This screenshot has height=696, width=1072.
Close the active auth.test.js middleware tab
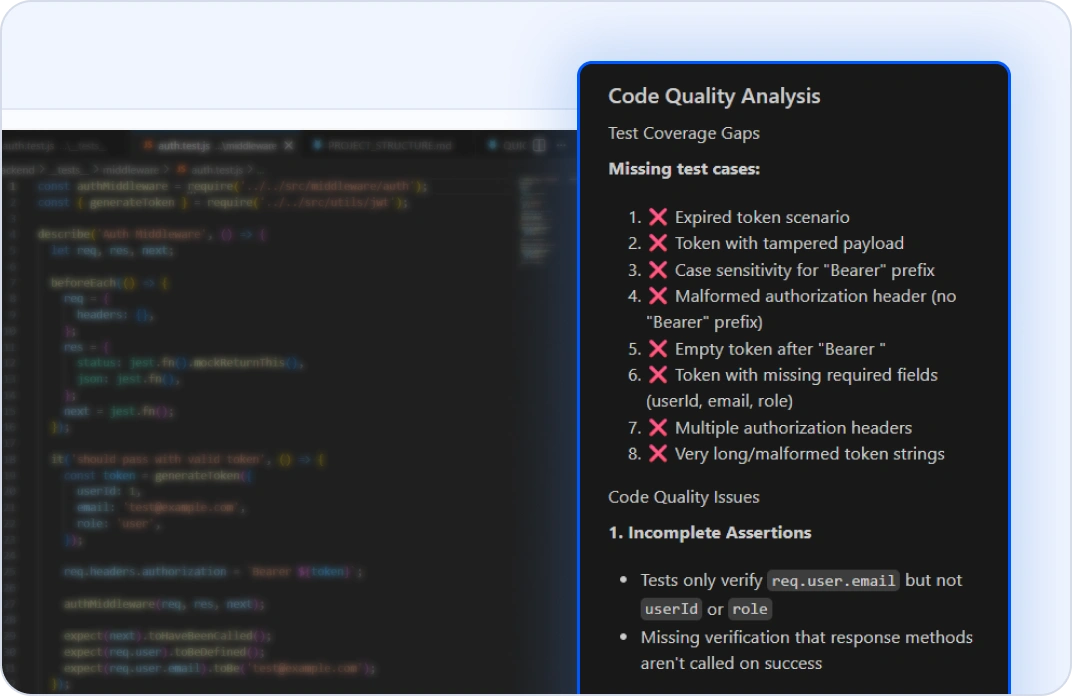coord(289,146)
